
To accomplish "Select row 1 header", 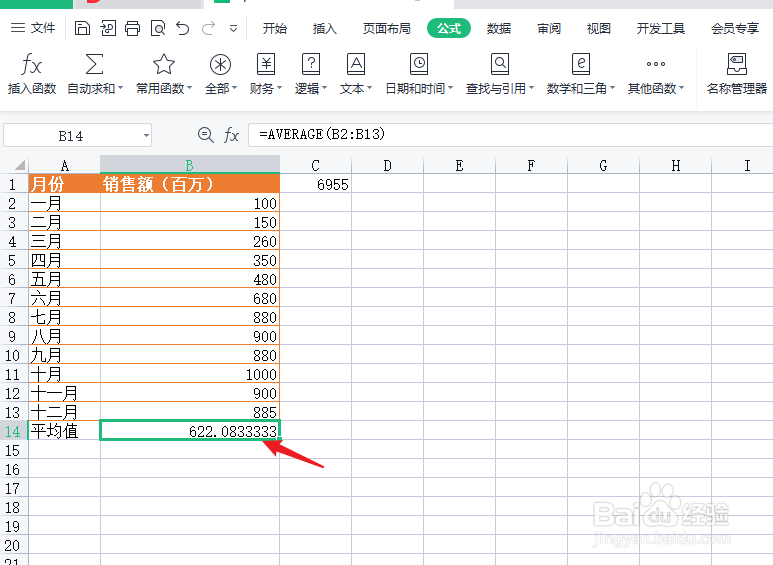I will coord(13,184).
